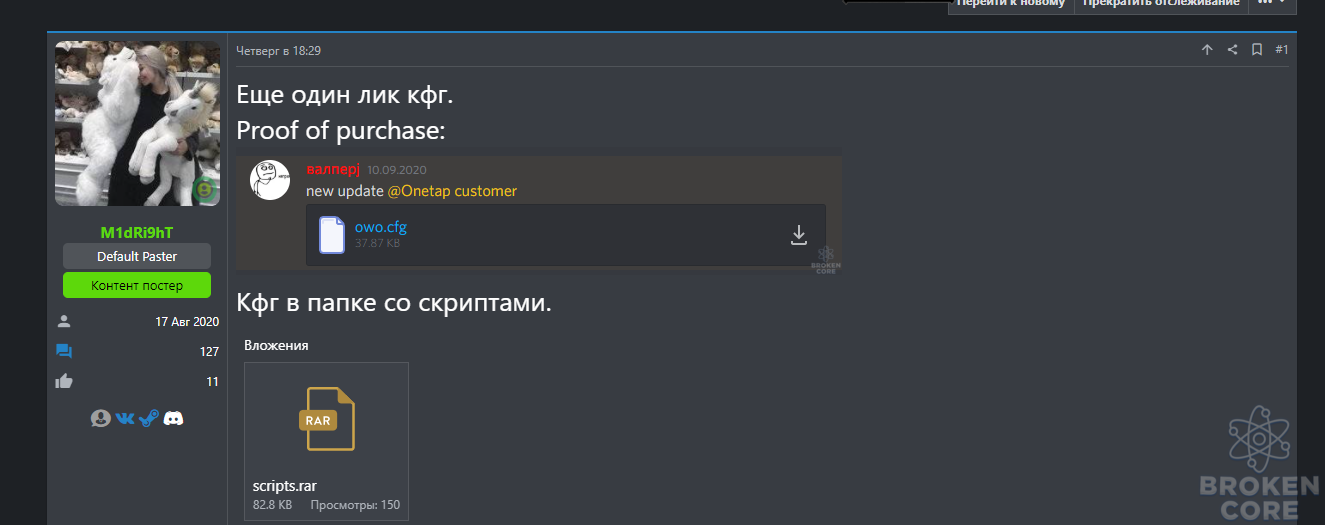Open the user's Discord icon
This screenshot has width=1325, height=525.
(173, 418)
